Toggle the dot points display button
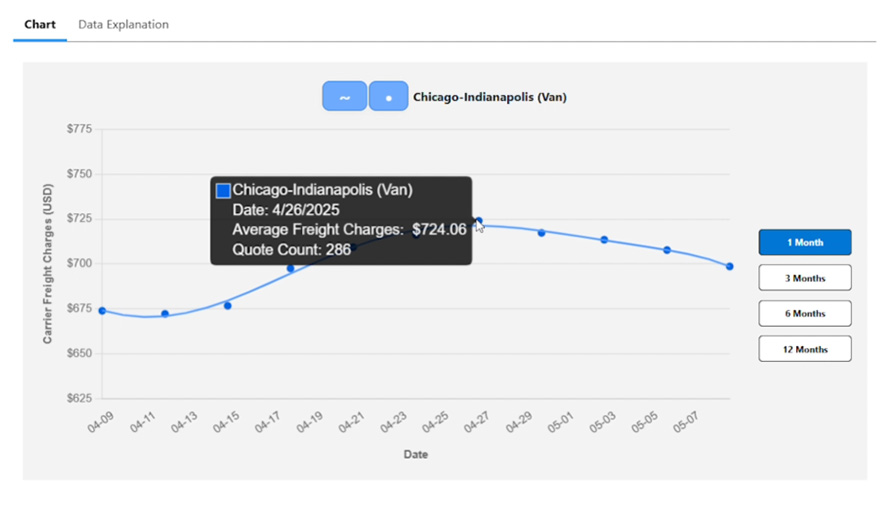The width and height of the screenshot is (889, 505). 388,96
